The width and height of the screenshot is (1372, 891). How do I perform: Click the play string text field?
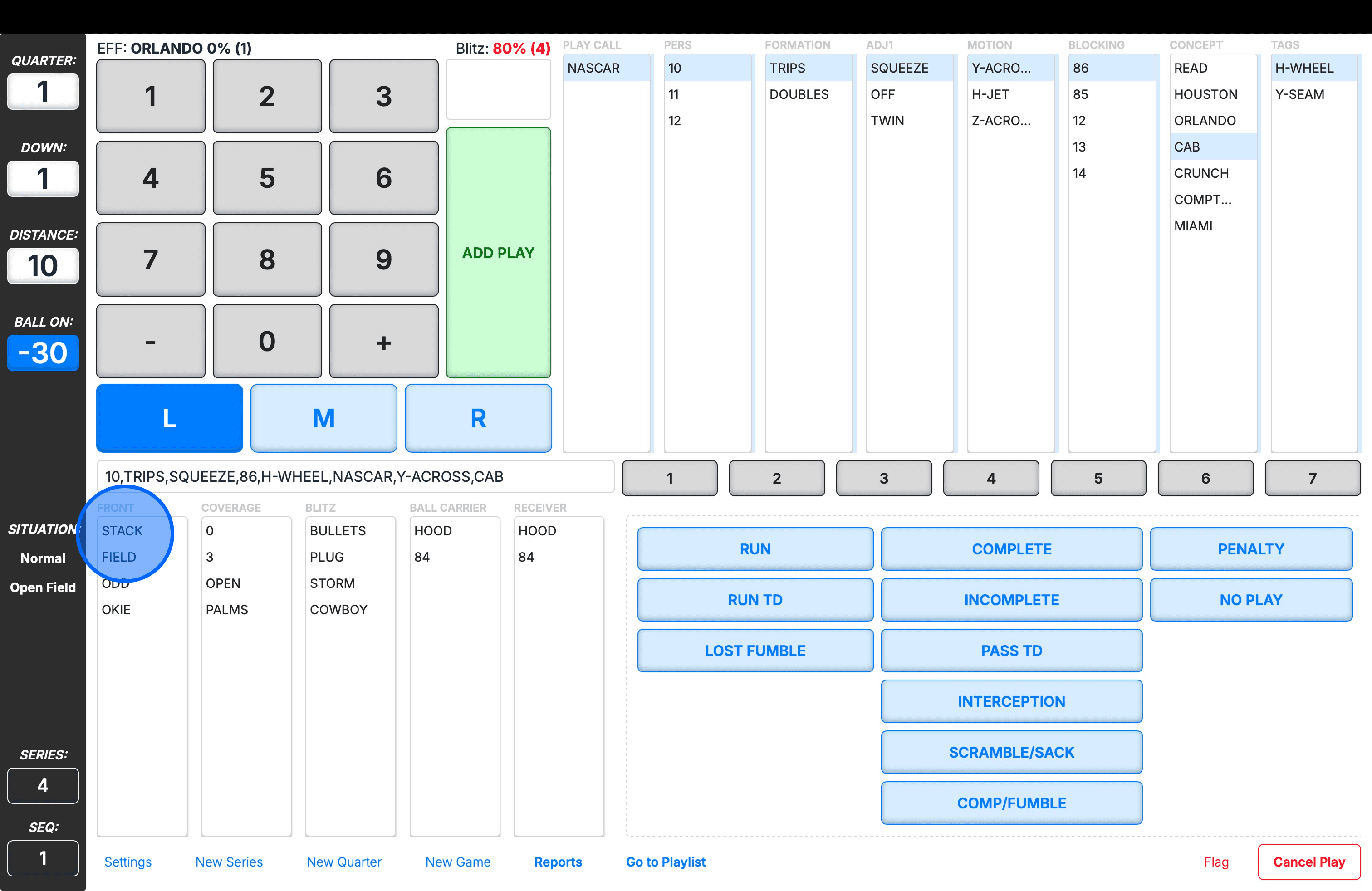pos(356,477)
